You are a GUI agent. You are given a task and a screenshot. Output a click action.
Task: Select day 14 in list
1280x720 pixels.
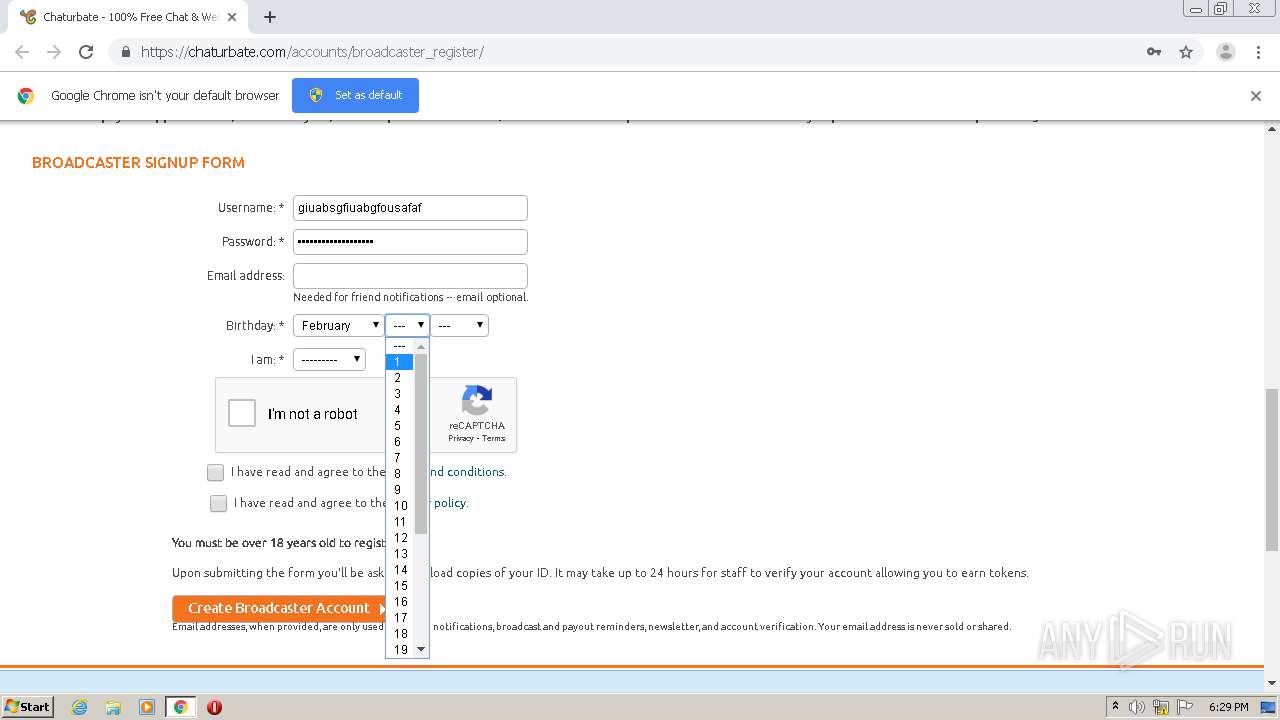tap(400, 570)
